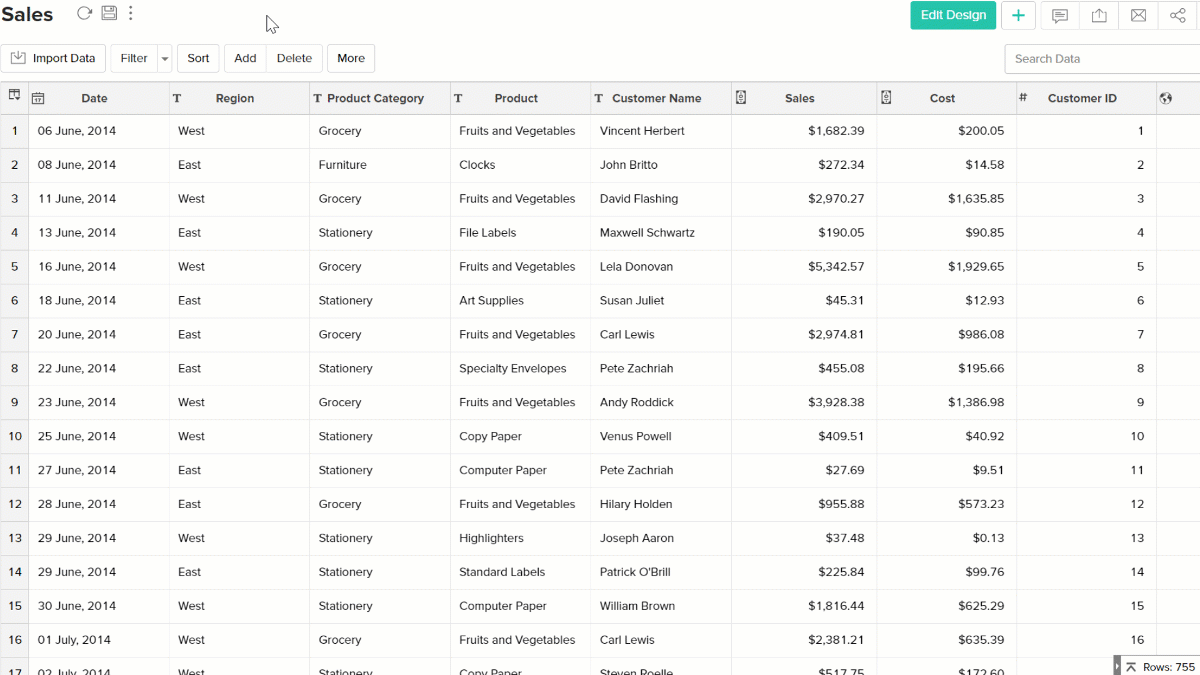Click the comments speech bubble icon
1200x675 pixels.
point(1060,16)
